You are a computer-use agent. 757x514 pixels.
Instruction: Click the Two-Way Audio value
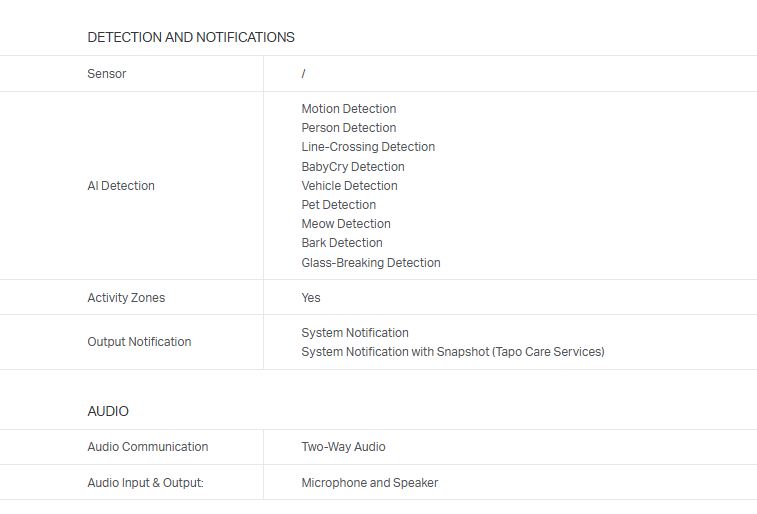point(343,447)
